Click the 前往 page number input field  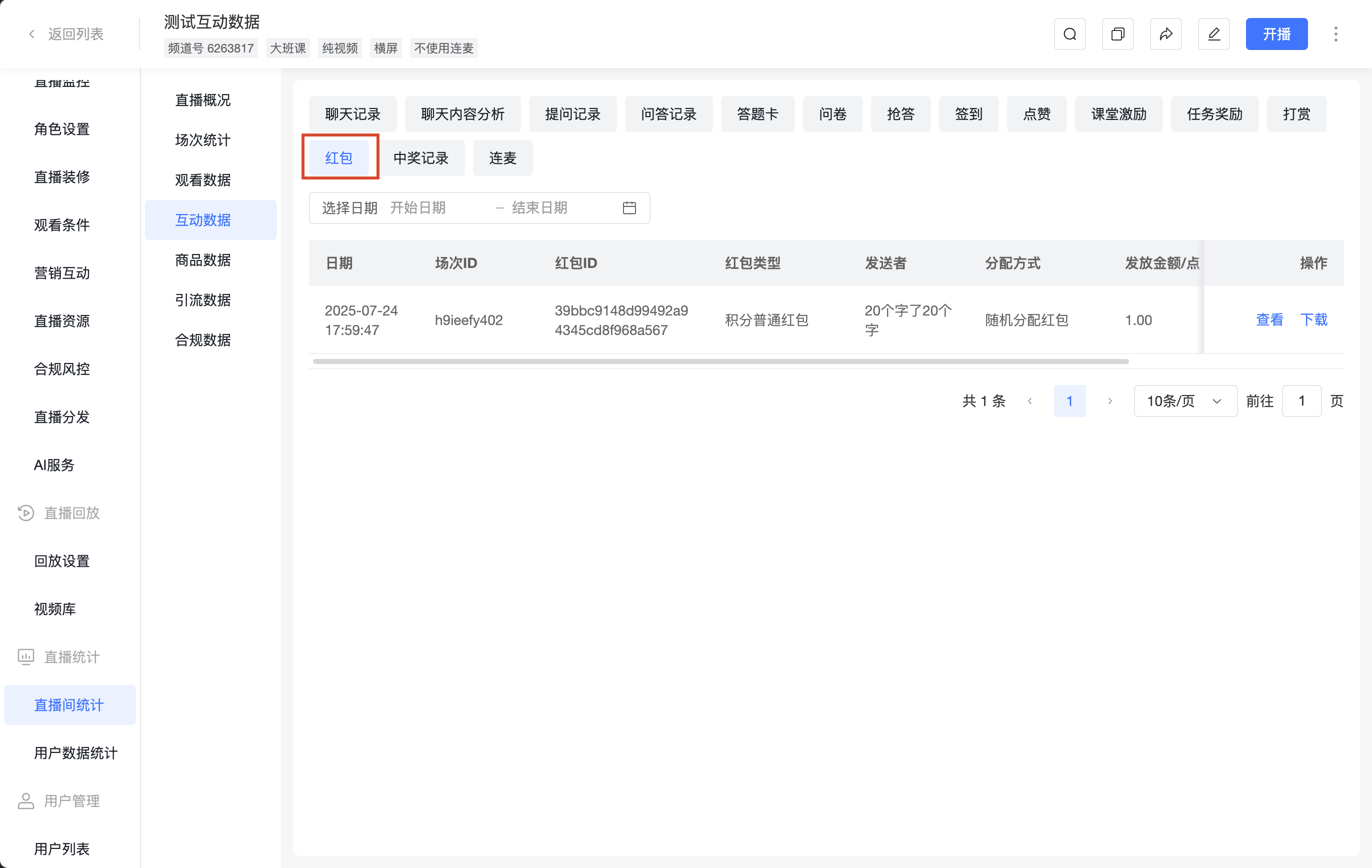pyautogui.click(x=1301, y=401)
